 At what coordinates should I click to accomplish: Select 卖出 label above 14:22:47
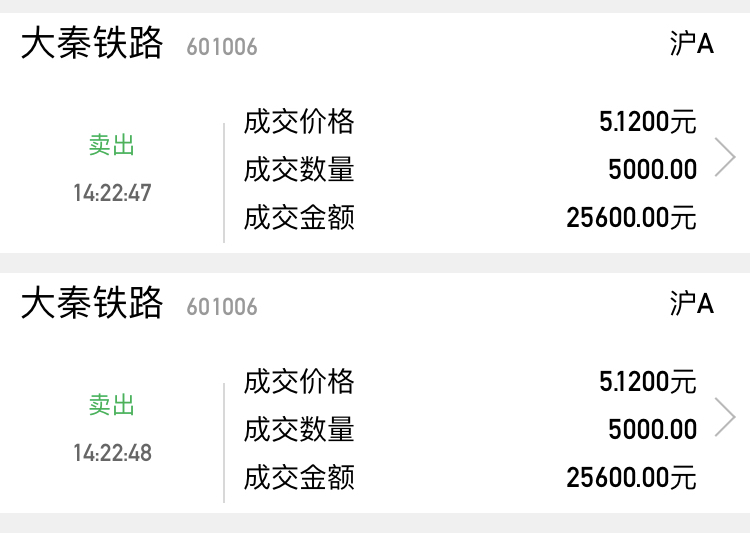click(x=112, y=146)
